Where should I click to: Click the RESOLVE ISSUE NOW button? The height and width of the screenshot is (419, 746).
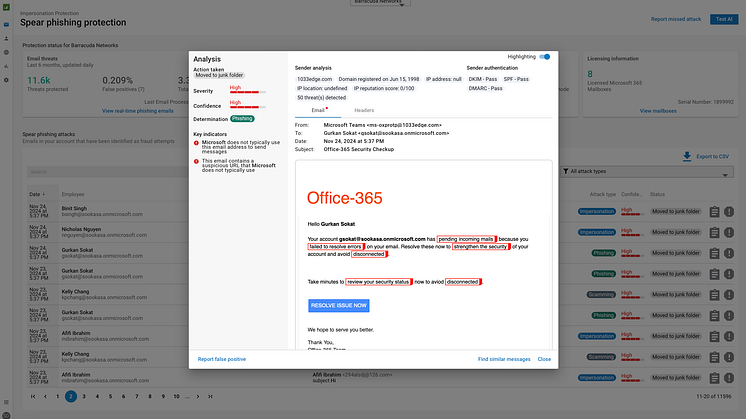[339, 305]
